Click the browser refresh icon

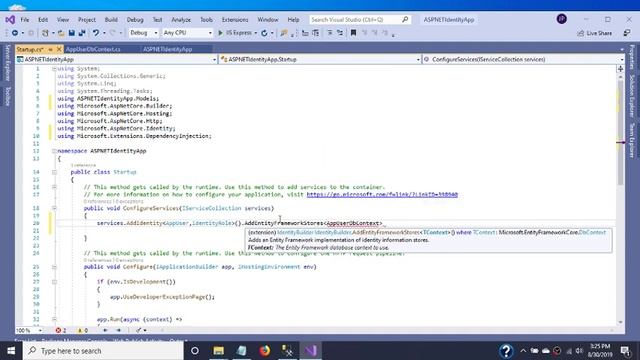(x=264, y=33)
